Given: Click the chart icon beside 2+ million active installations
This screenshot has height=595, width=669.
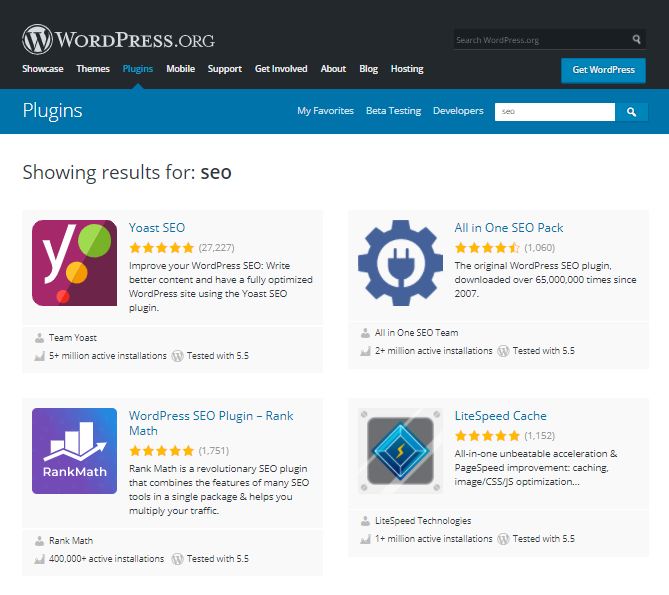Looking at the screenshot, I should (x=365, y=351).
